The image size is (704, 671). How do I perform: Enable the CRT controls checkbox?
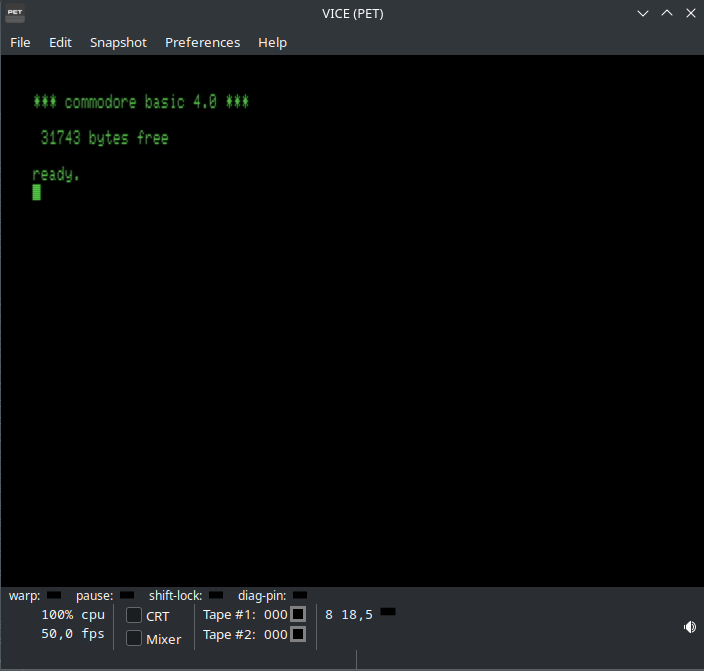(x=134, y=616)
